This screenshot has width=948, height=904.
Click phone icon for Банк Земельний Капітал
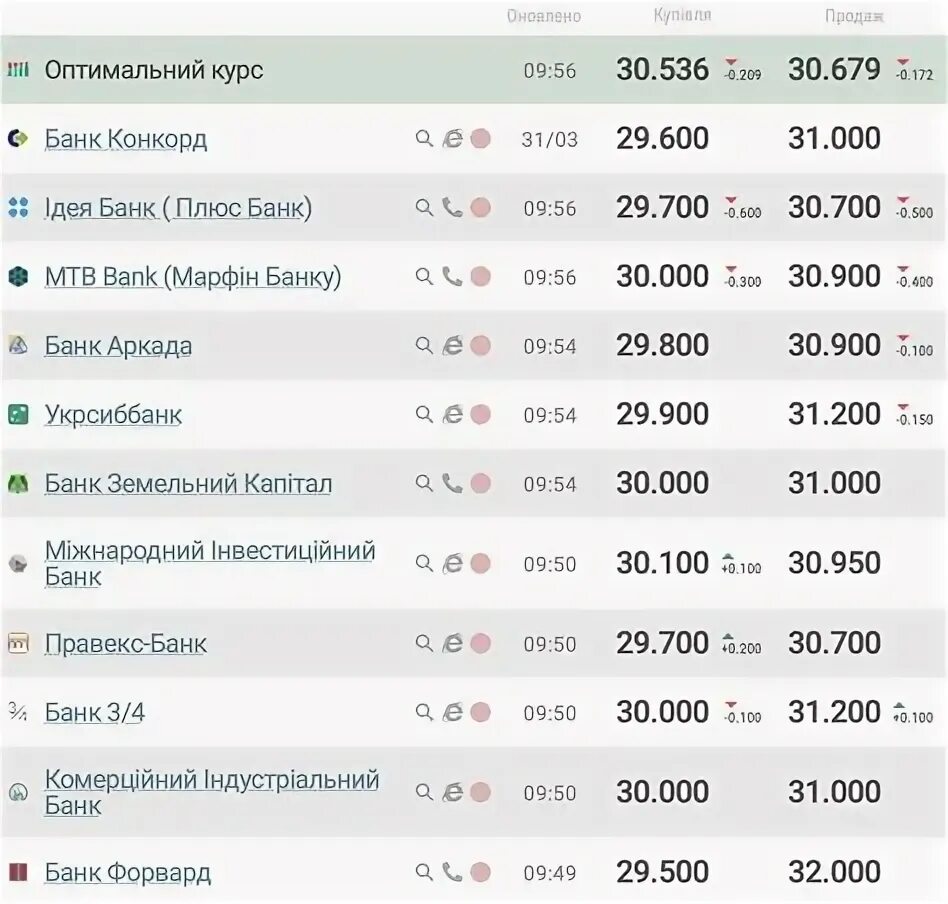452,484
